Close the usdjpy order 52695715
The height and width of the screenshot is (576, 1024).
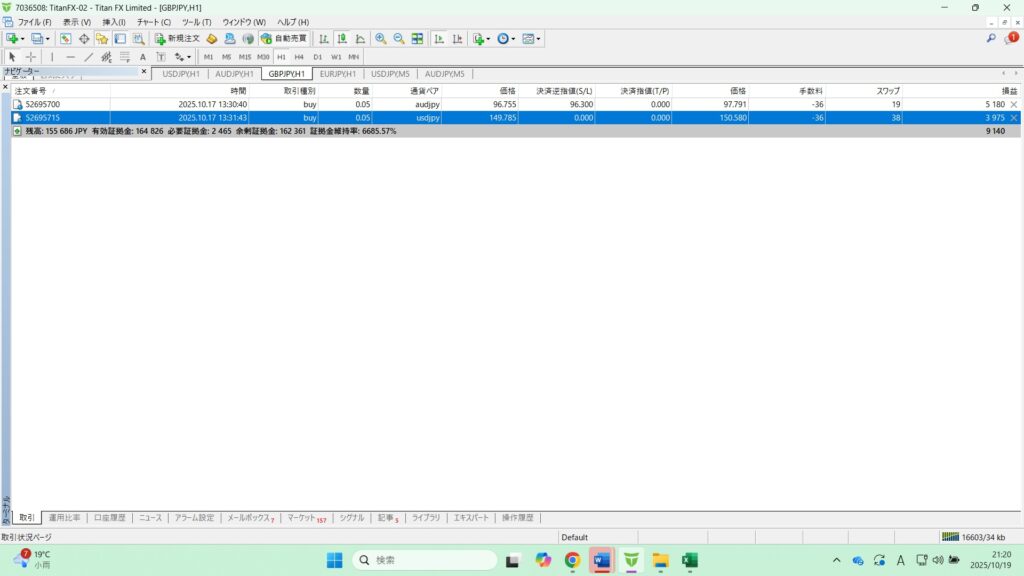(x=1014, y=117)
